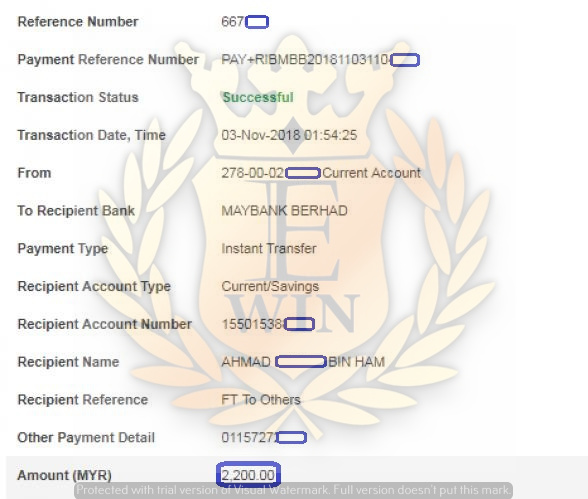Screen dimensions: 588x499
Task: Click the circled amount 2,200.00
Action: [248, 475]
